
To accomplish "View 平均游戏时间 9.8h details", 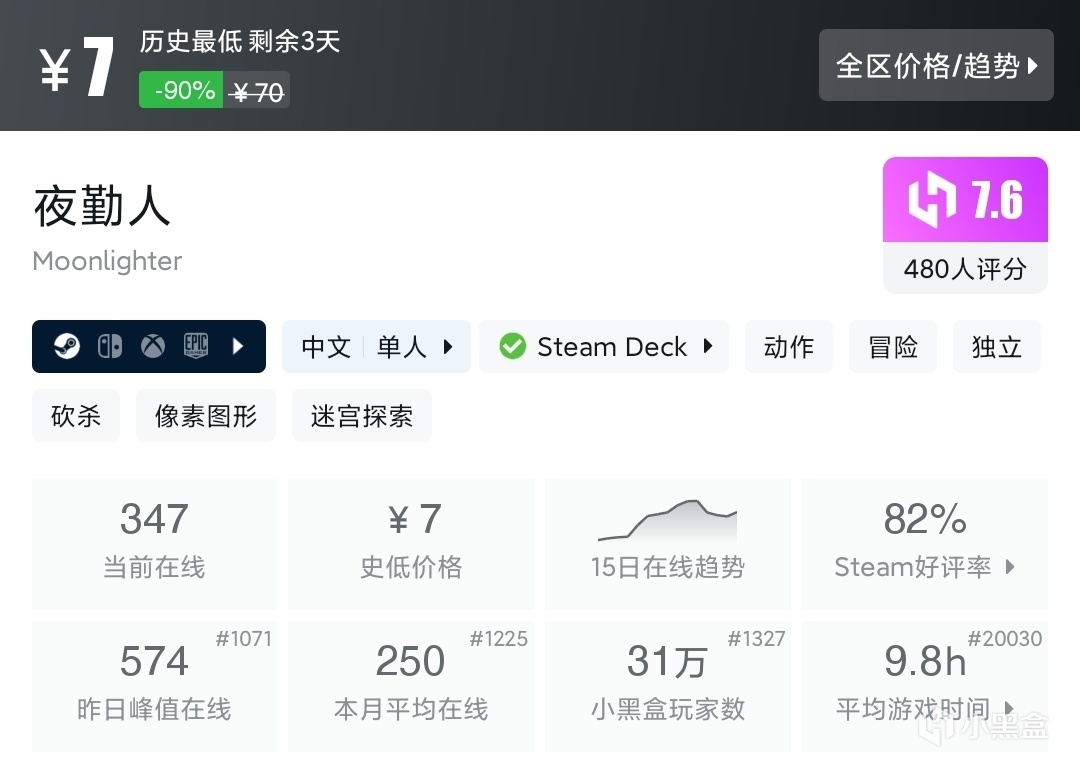I will 925,685.
